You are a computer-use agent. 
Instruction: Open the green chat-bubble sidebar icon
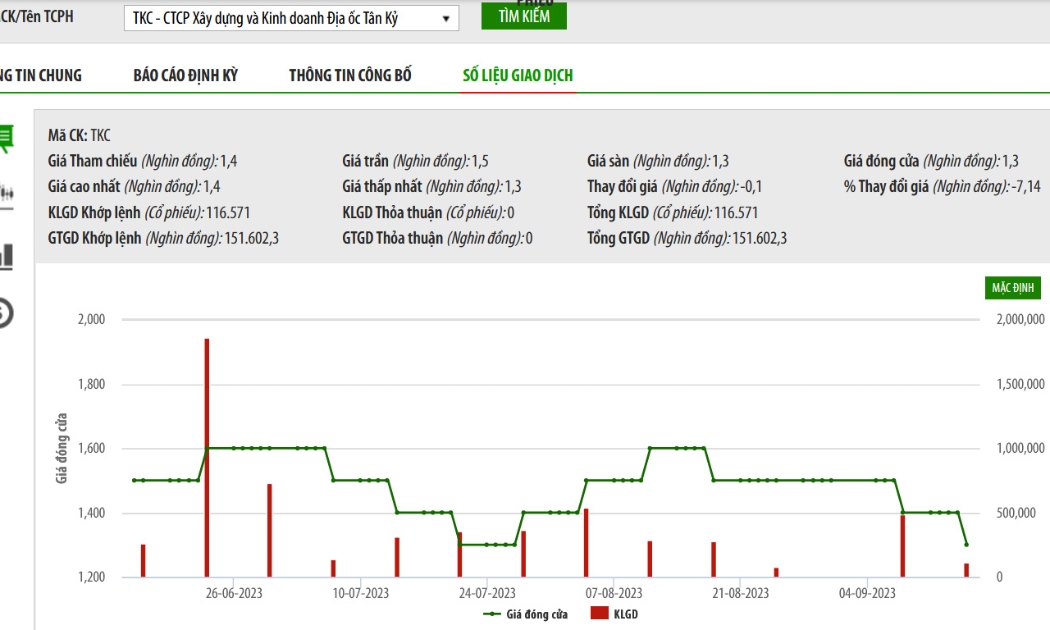6,139
